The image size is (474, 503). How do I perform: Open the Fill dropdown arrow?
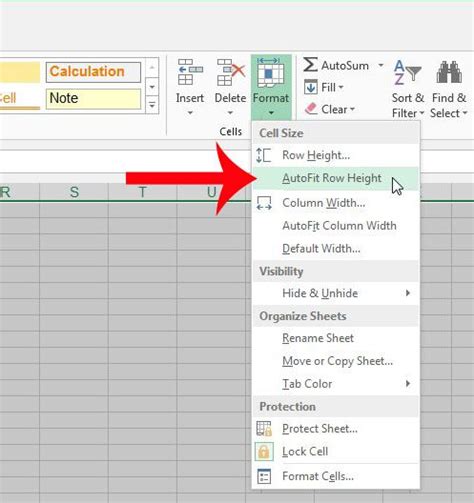341,88
